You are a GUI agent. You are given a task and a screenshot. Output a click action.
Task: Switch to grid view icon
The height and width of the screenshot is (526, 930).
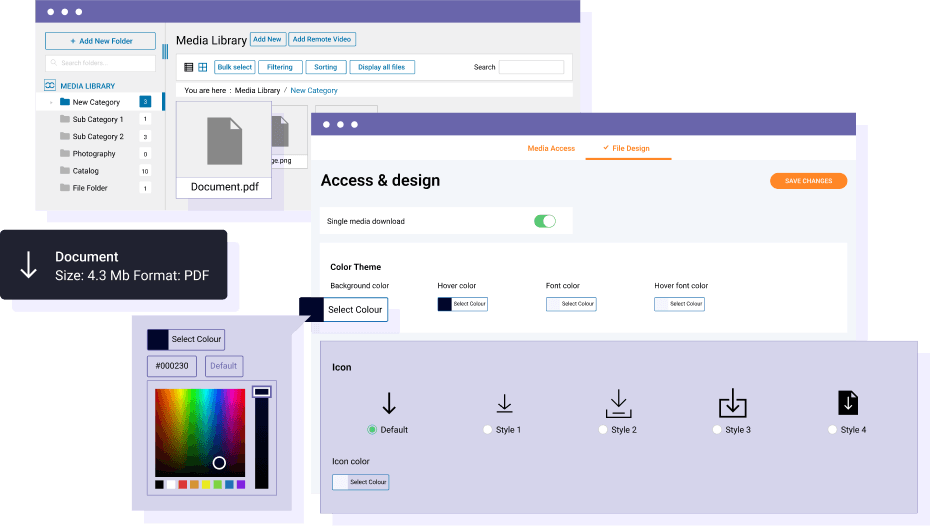coord(202,67)
